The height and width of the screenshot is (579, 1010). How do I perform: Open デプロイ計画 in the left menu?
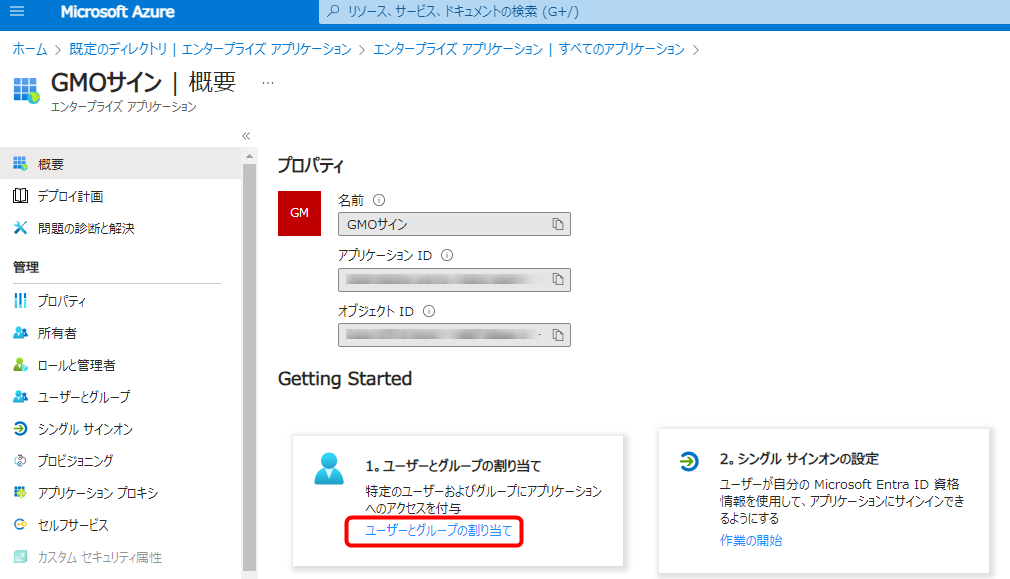click(x=120, y=196)
